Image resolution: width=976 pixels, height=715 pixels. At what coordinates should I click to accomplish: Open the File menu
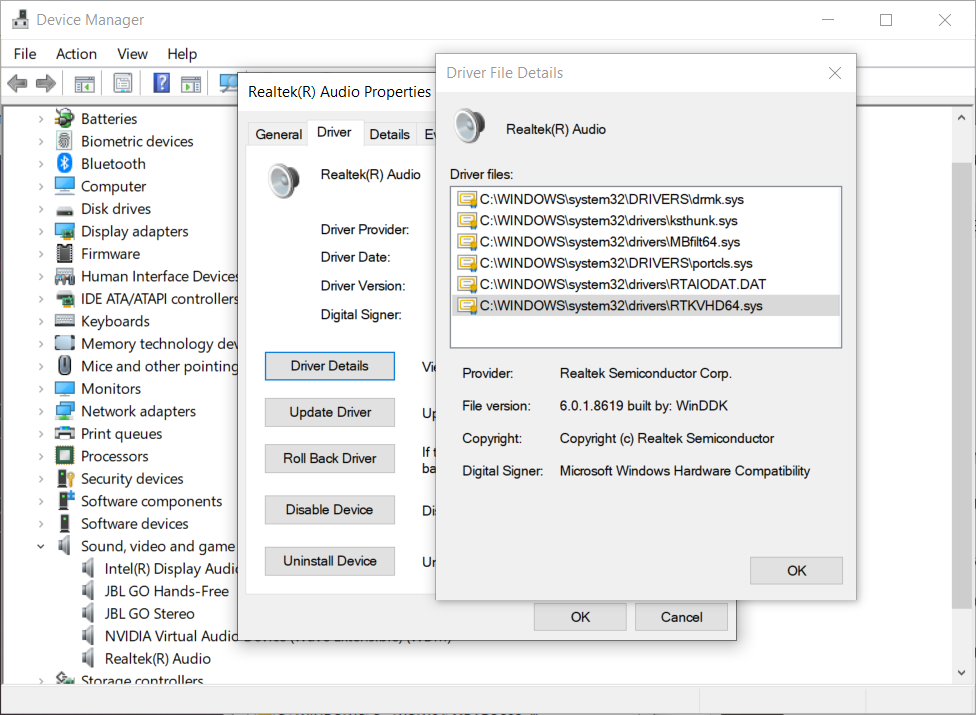[25, 54]
